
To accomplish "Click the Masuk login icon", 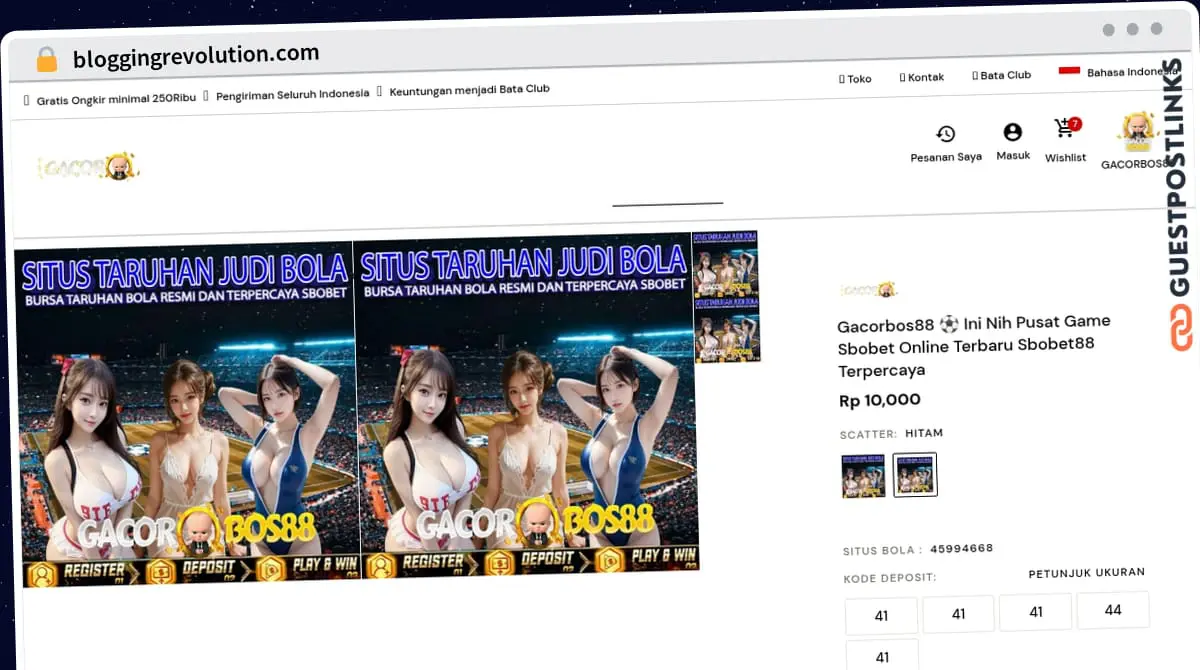I will click(x=1013, y=132).
